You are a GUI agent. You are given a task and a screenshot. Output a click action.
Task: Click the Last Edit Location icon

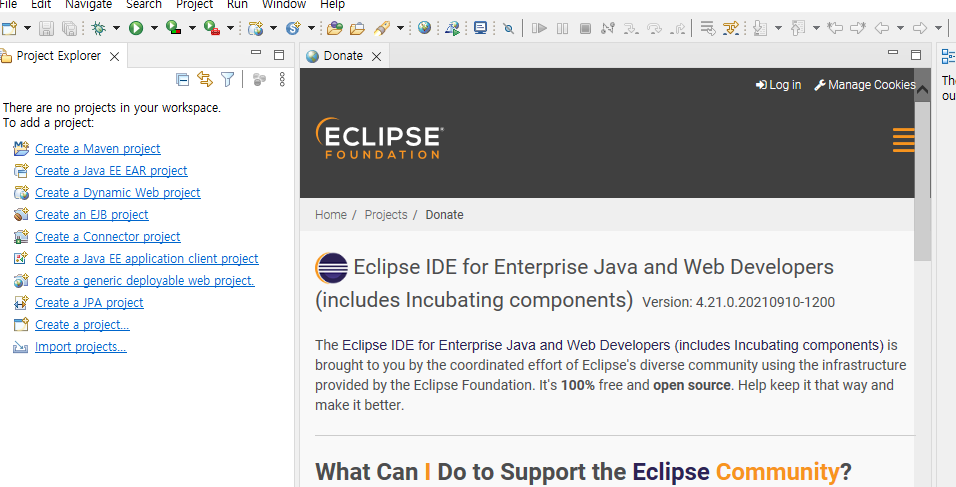pos(835,28)
